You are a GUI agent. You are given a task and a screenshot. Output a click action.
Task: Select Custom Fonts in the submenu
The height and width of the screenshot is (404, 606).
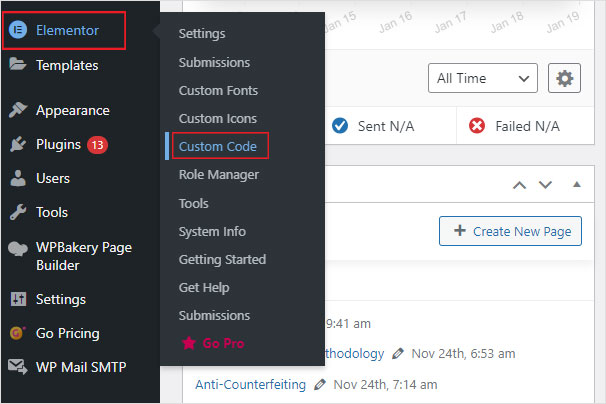tap(218, 90)
